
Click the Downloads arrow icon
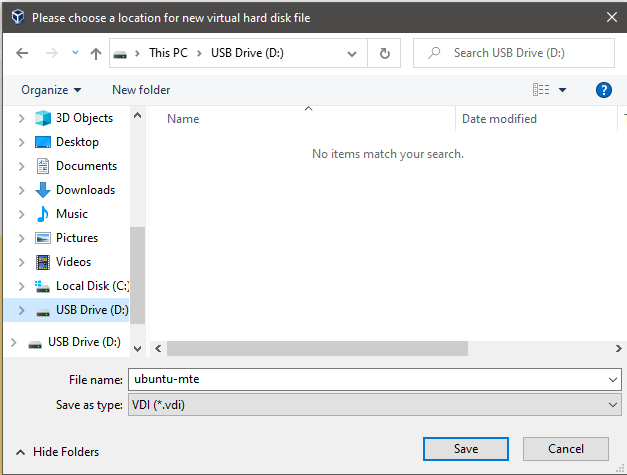click(43, 190)
